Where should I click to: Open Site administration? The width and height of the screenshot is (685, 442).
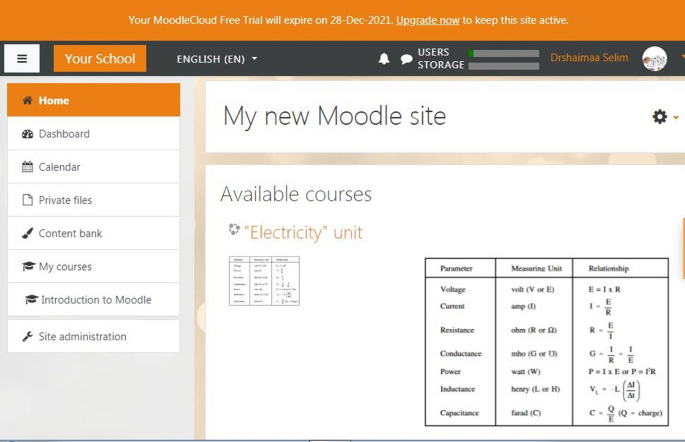click(x=93, y=336)
